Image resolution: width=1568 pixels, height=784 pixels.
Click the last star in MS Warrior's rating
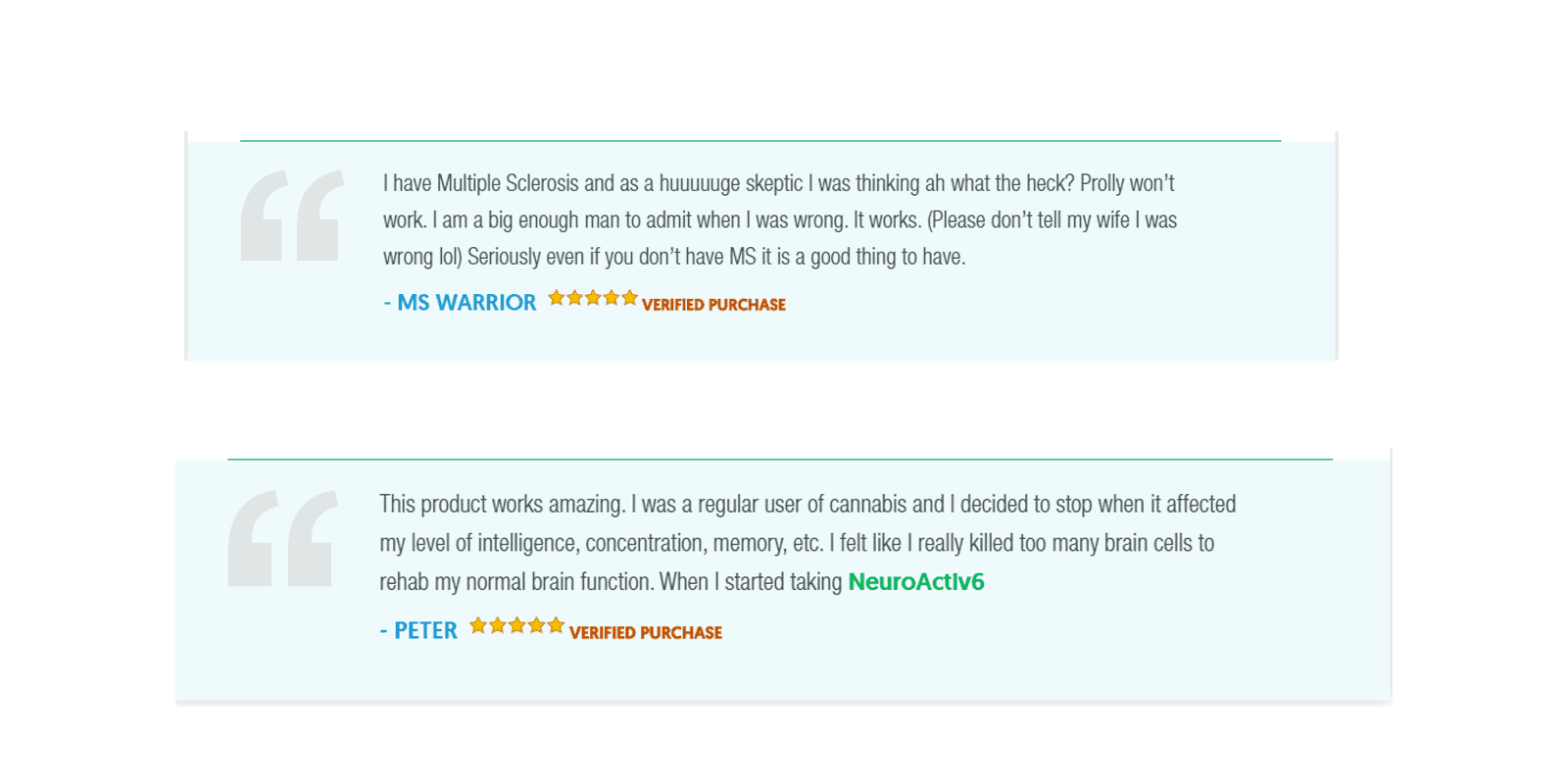[630, 297]
